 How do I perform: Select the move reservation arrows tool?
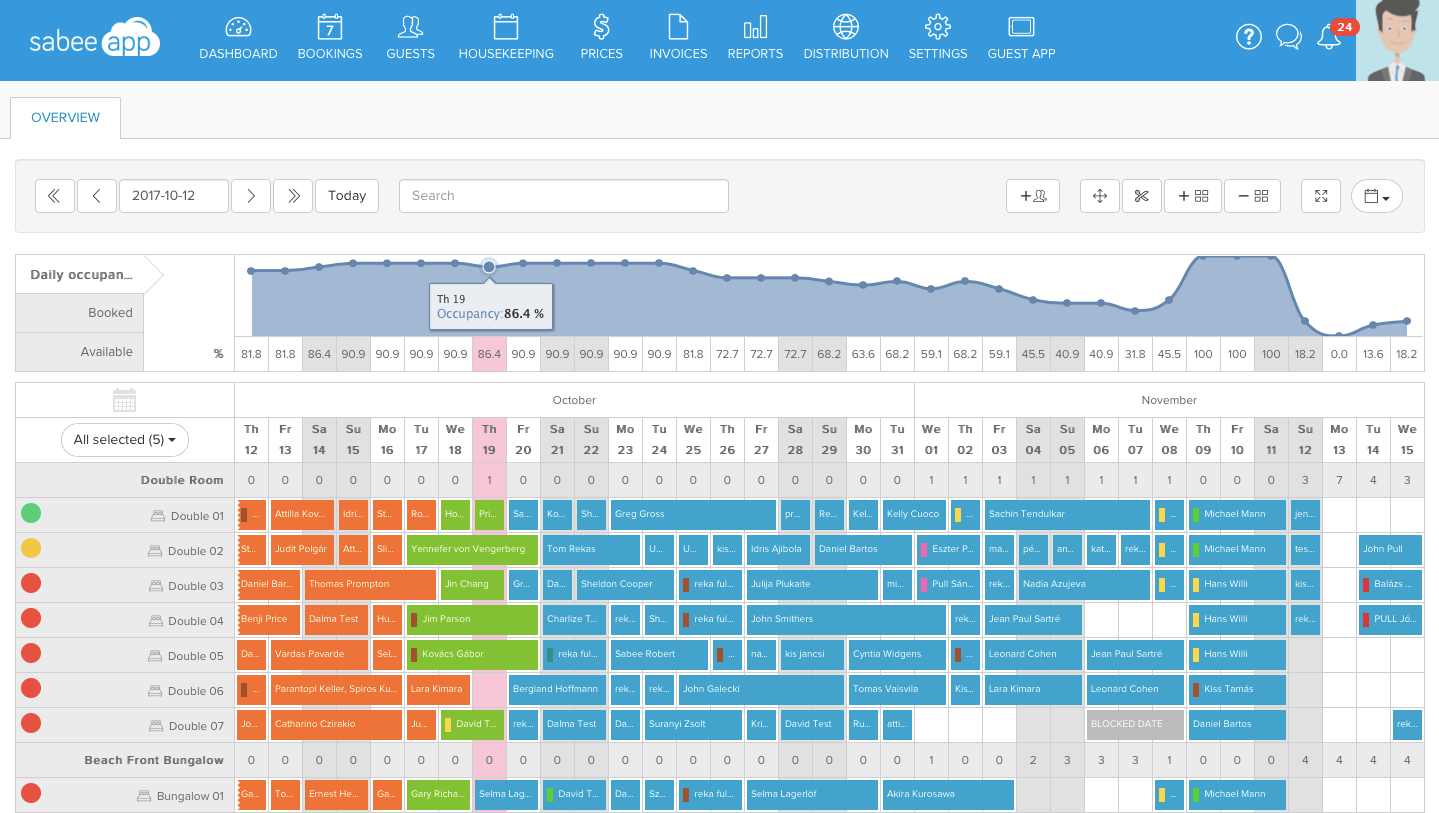point(1100,196)
